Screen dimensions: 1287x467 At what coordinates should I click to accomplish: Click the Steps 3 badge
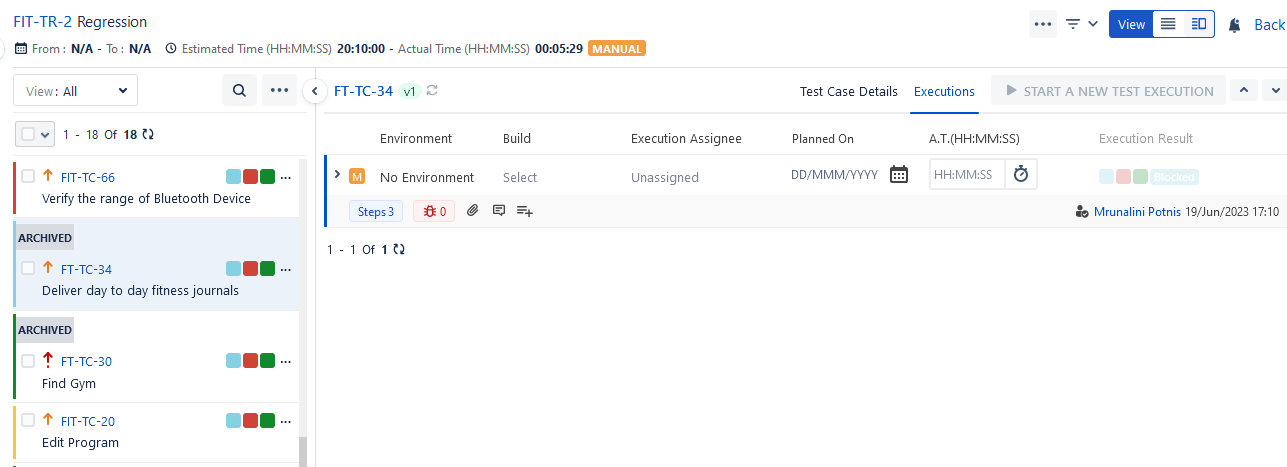tap(376, 211)
